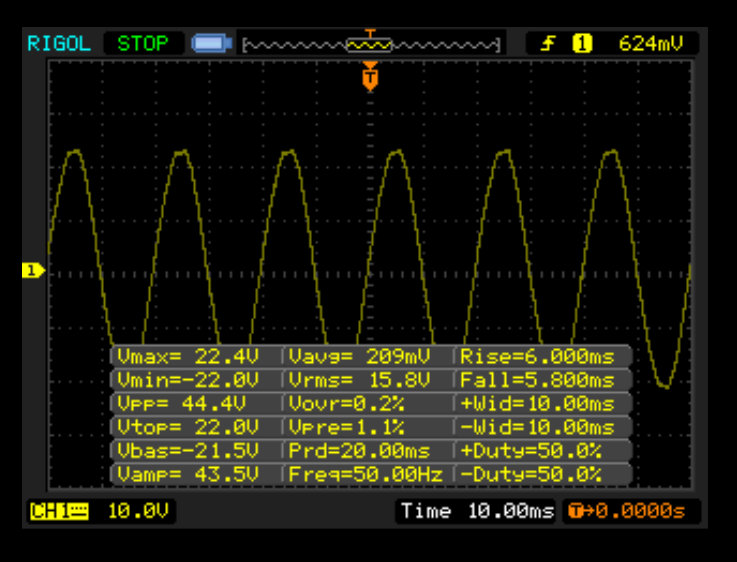The height and width of the screenshot is (562, 737).
Task: Click the Vrms= 15.8V measurement
Action: 359,380
